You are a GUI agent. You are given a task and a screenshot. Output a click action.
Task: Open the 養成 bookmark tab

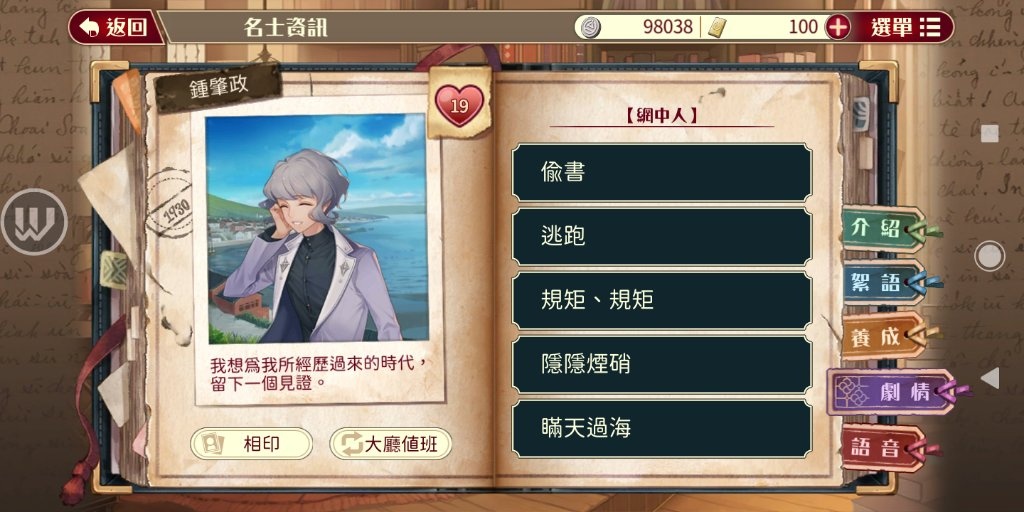[885, 337]
